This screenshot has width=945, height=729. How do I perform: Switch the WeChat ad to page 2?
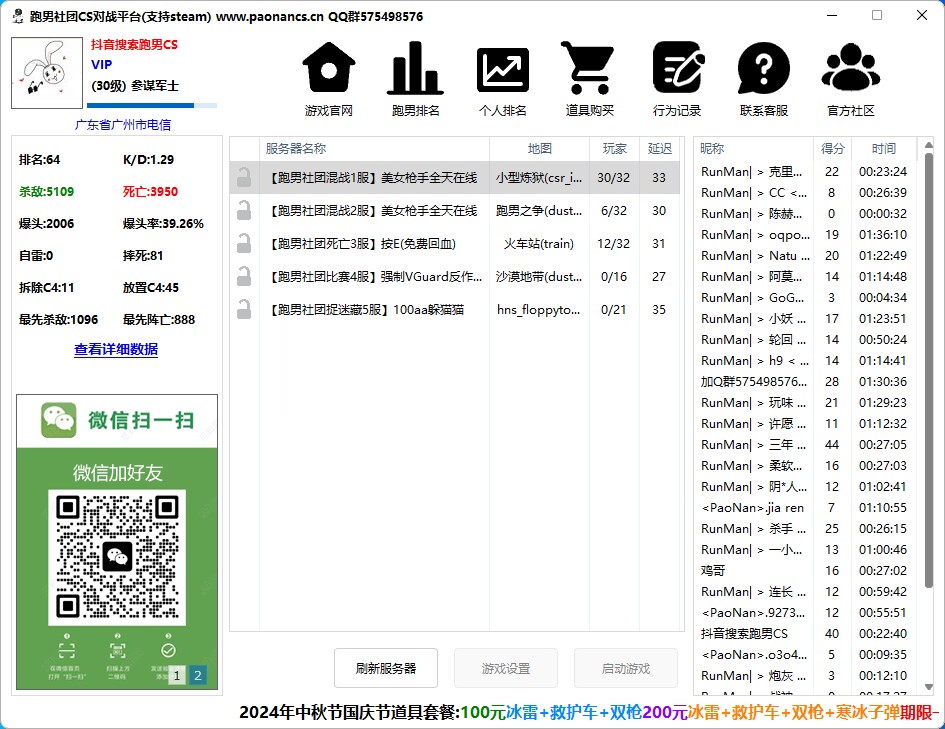[x=198, y=675]
